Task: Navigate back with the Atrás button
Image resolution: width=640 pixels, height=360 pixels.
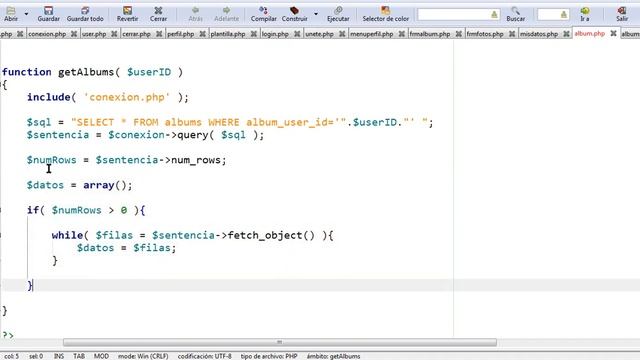Action: point(195,14)
